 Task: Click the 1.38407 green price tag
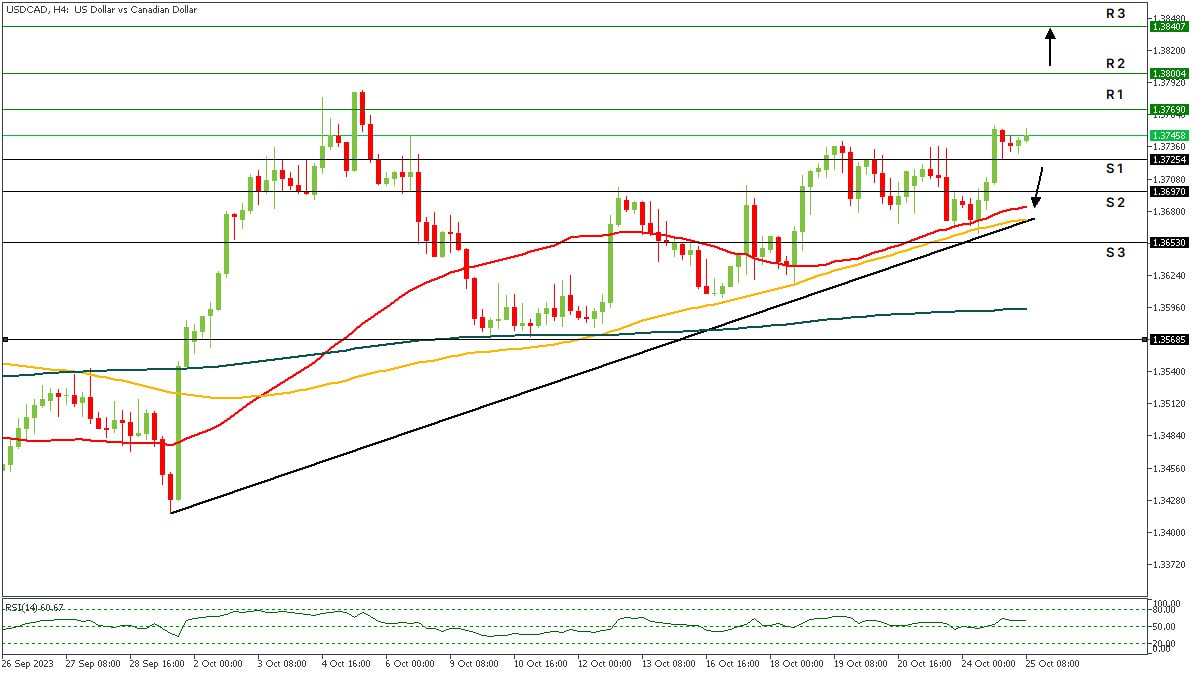pos(1169,27)
